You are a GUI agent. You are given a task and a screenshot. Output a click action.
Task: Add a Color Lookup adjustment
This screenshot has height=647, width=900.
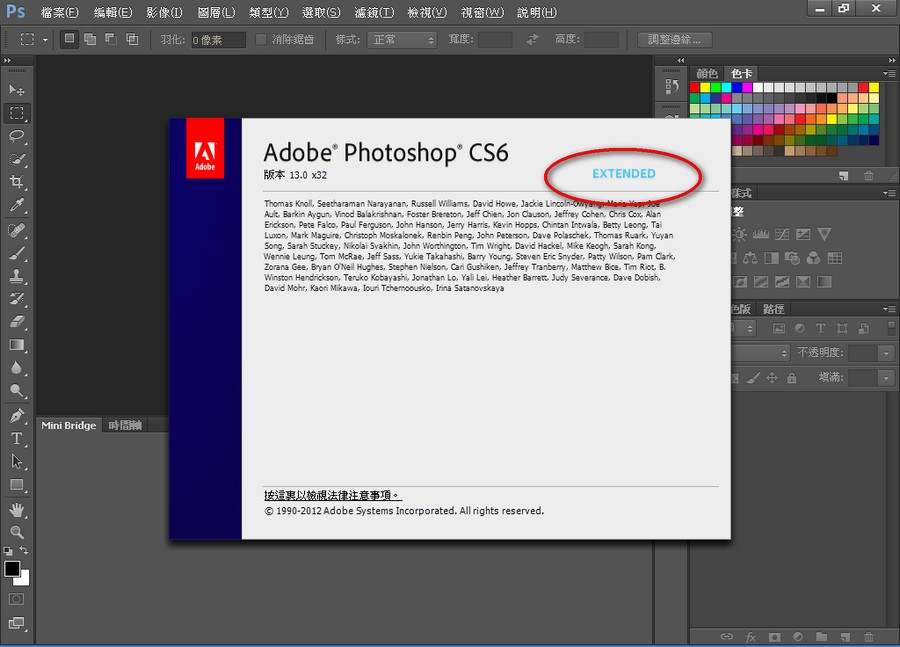tap(835, 258)
